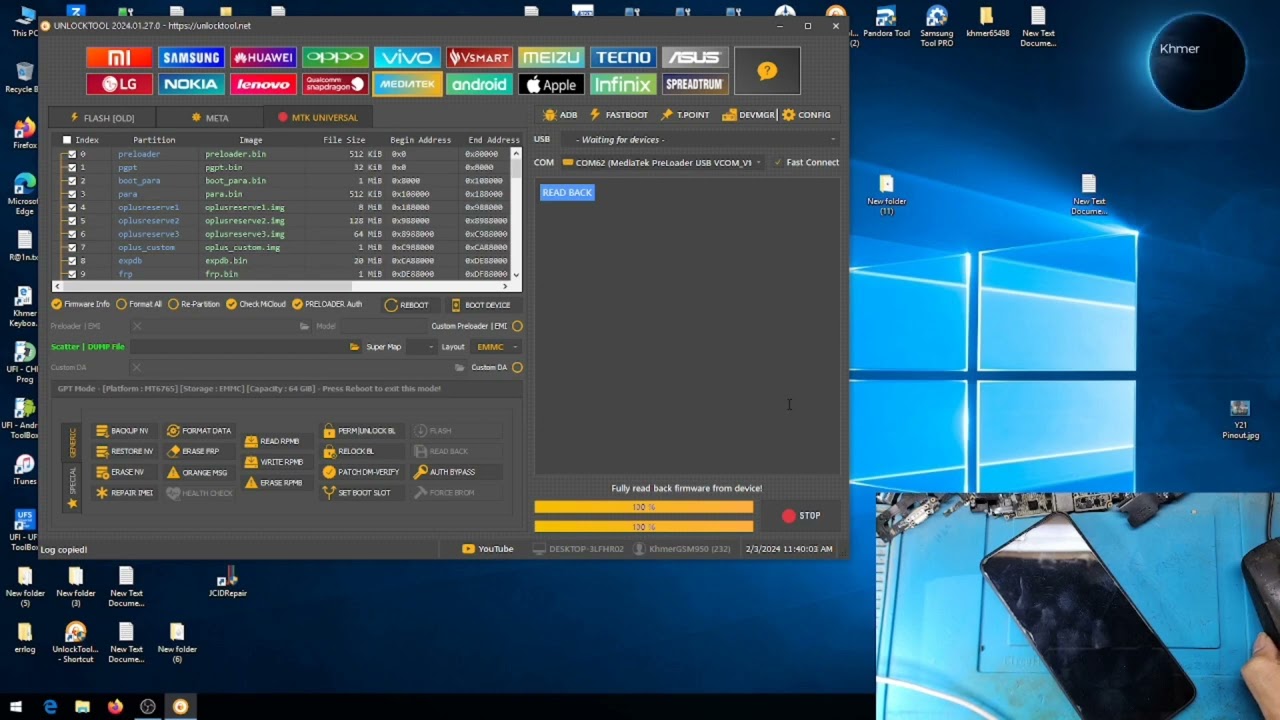
Task: Enable the Custom Preloader EMI toggle
Action: point(517,326)
